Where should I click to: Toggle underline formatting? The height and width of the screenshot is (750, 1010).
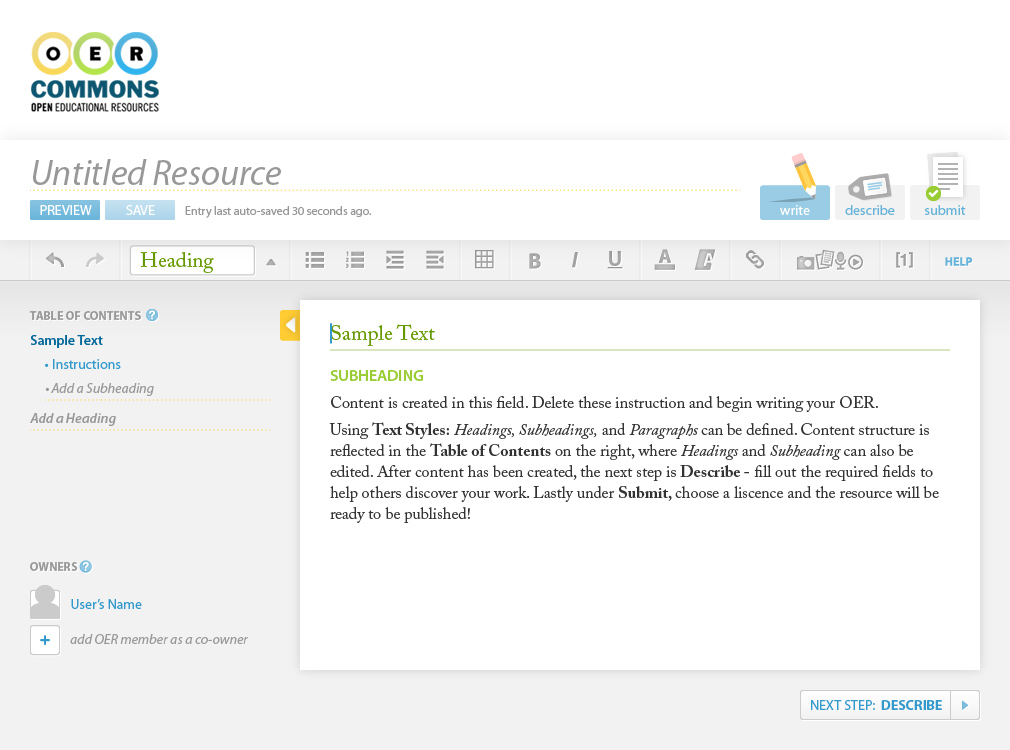click(615, 261)
